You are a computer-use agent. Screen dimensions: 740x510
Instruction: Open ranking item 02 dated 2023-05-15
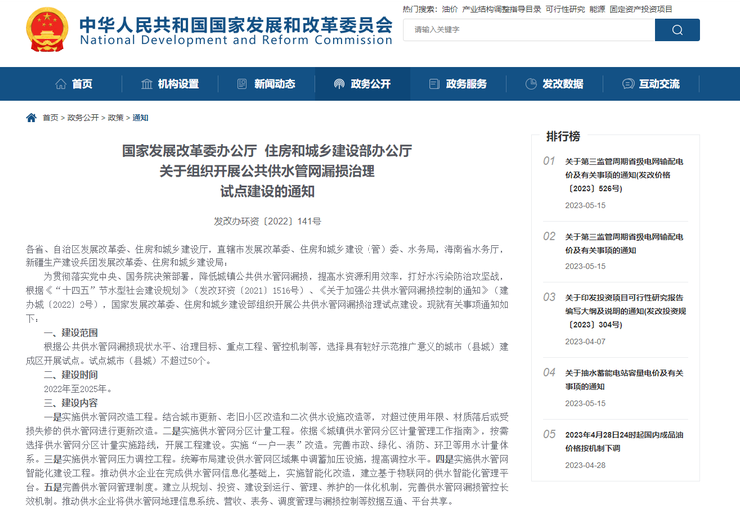point(624,243)
